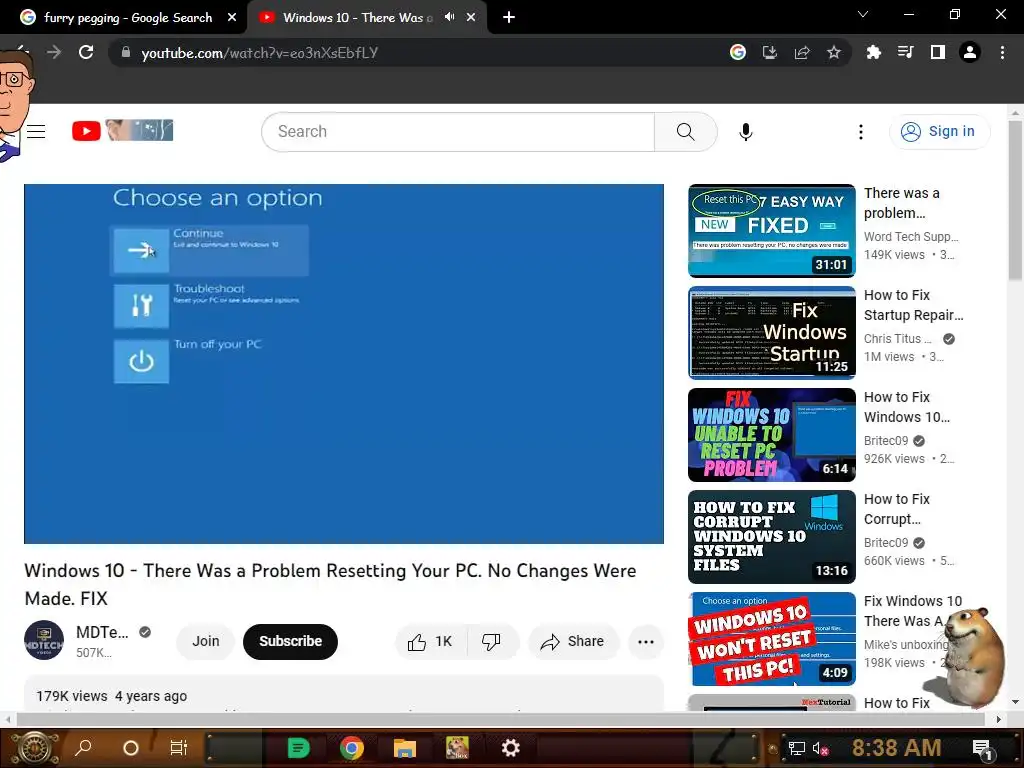Open 'There was a problem...' video title

click(902, 203)
